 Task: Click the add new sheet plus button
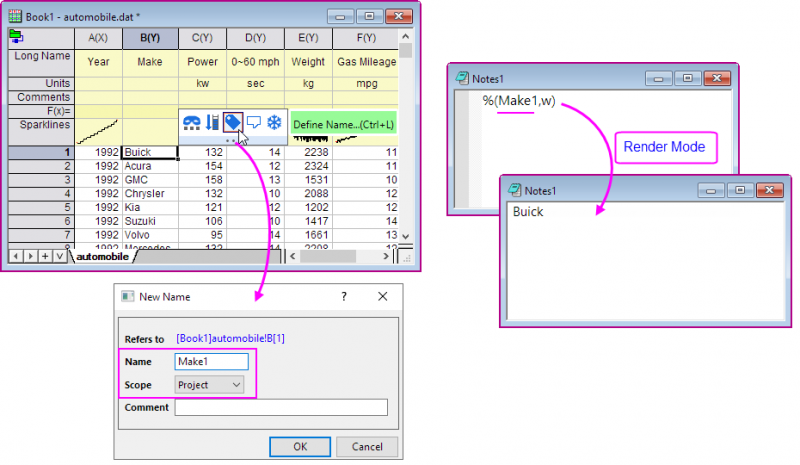coord(46,257)
